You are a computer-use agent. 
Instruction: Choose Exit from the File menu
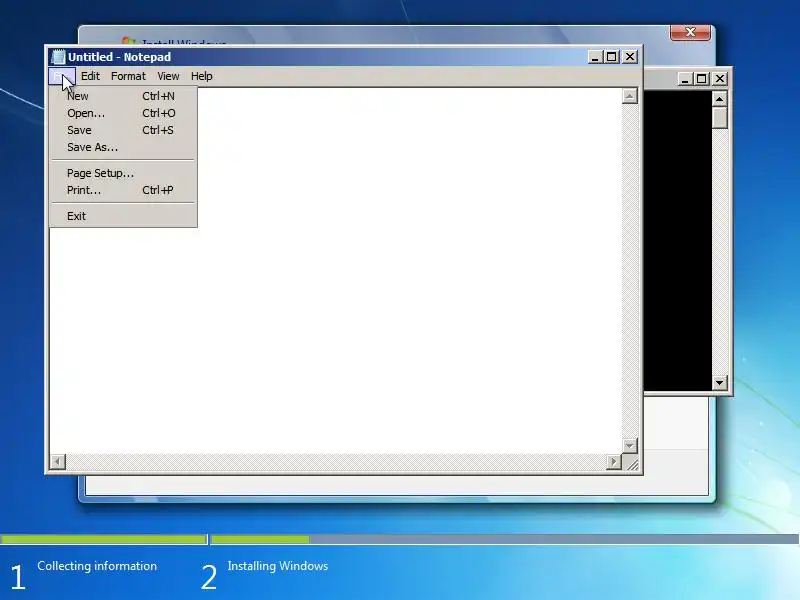pos(122,216)
